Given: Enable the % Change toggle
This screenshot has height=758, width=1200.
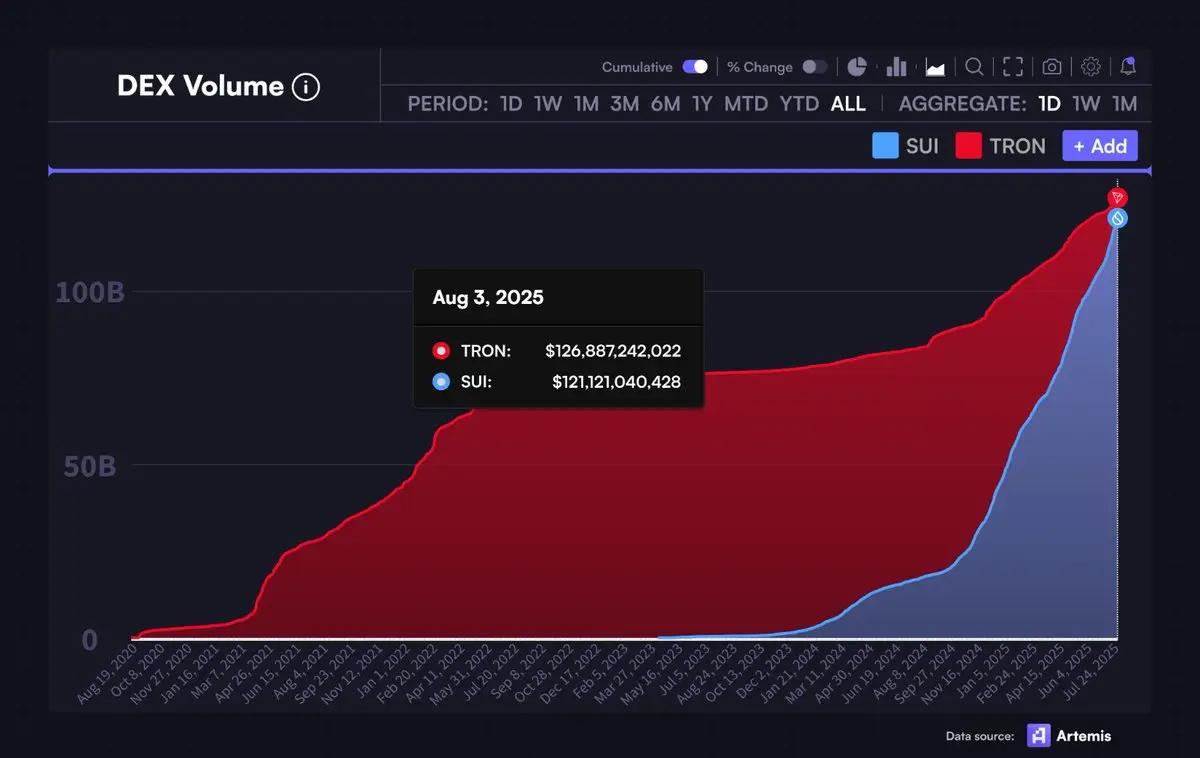Looking at the screenshot, I should coord(815,67).
